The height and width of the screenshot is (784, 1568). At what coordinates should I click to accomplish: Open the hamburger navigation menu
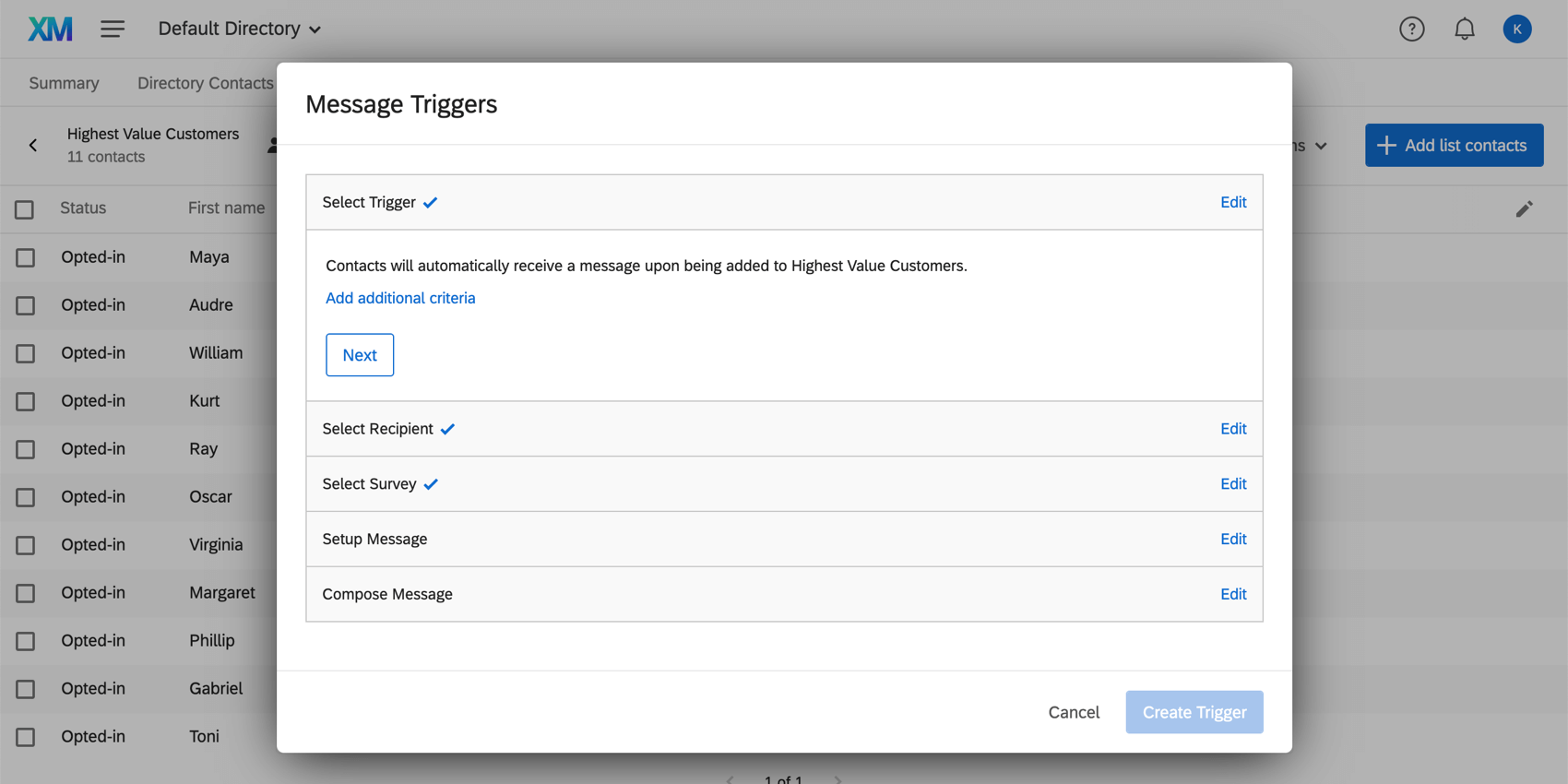pos(113,29)
